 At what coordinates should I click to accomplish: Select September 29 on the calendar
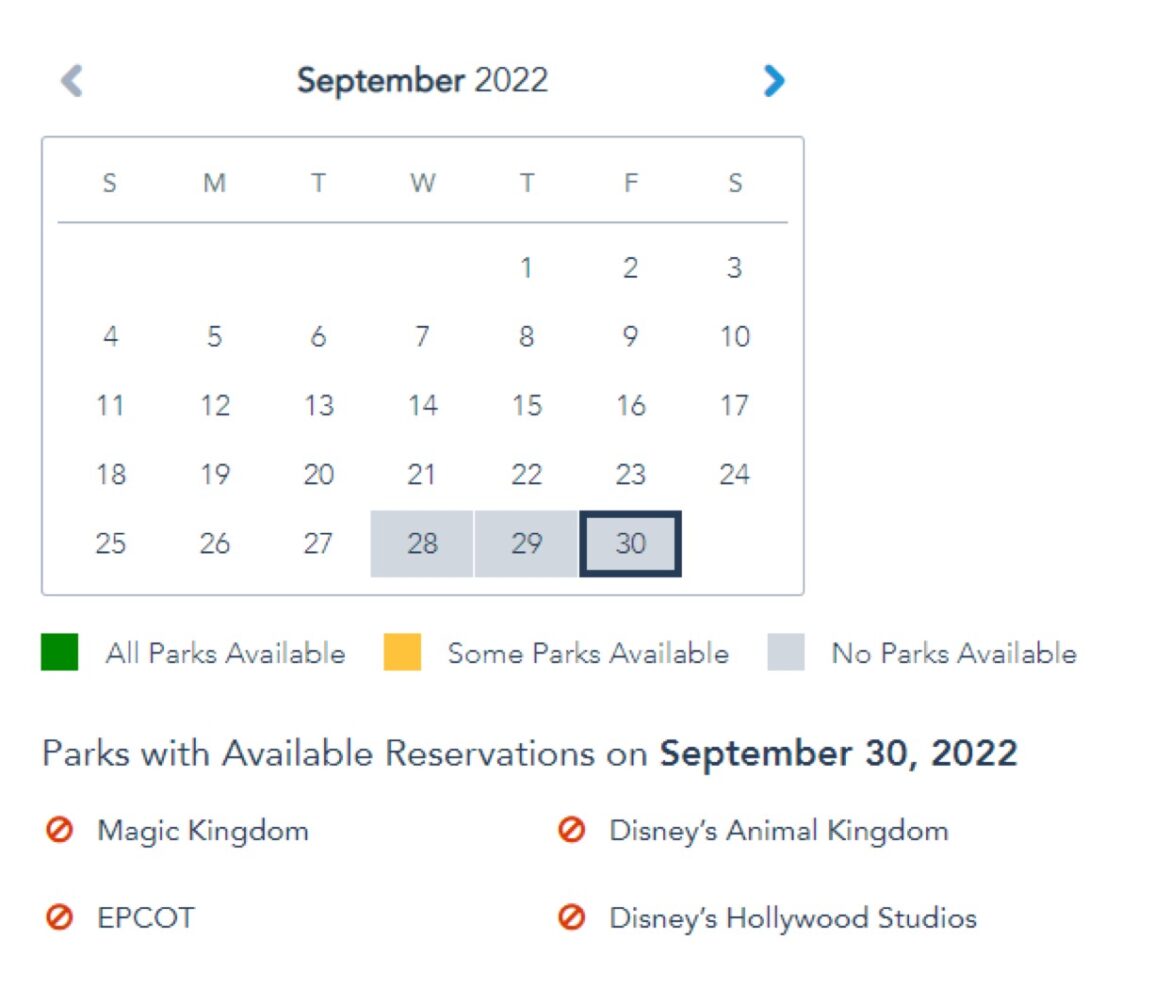[526, 544]
